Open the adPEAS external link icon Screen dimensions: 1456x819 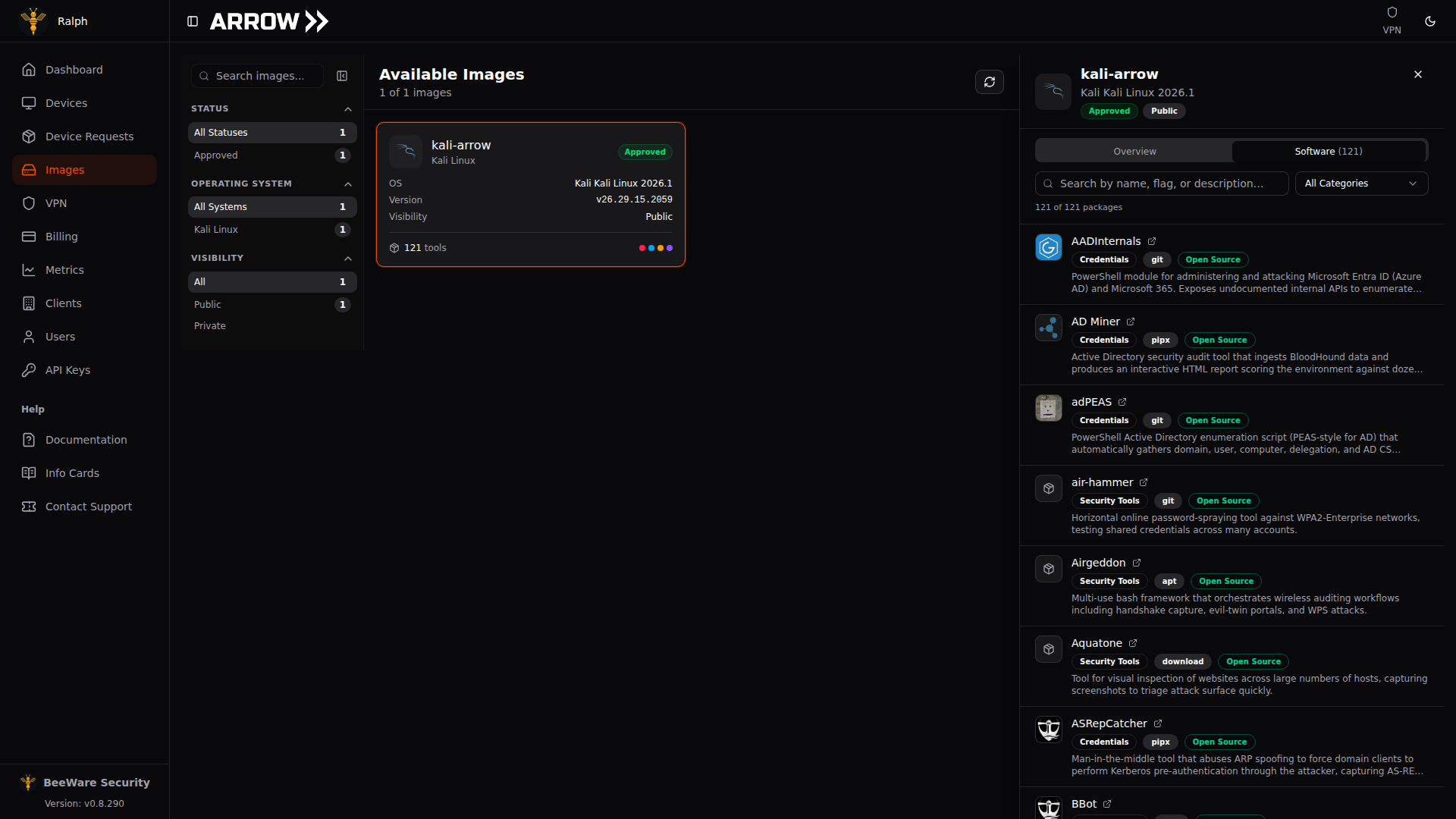pos(1122,402)
